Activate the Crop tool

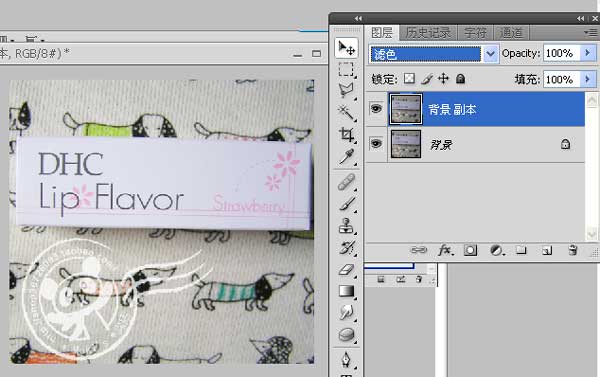(x=346, y=134)
